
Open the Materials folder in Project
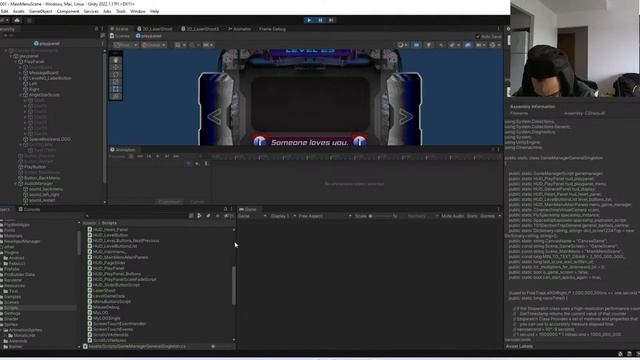pos(13,236)
